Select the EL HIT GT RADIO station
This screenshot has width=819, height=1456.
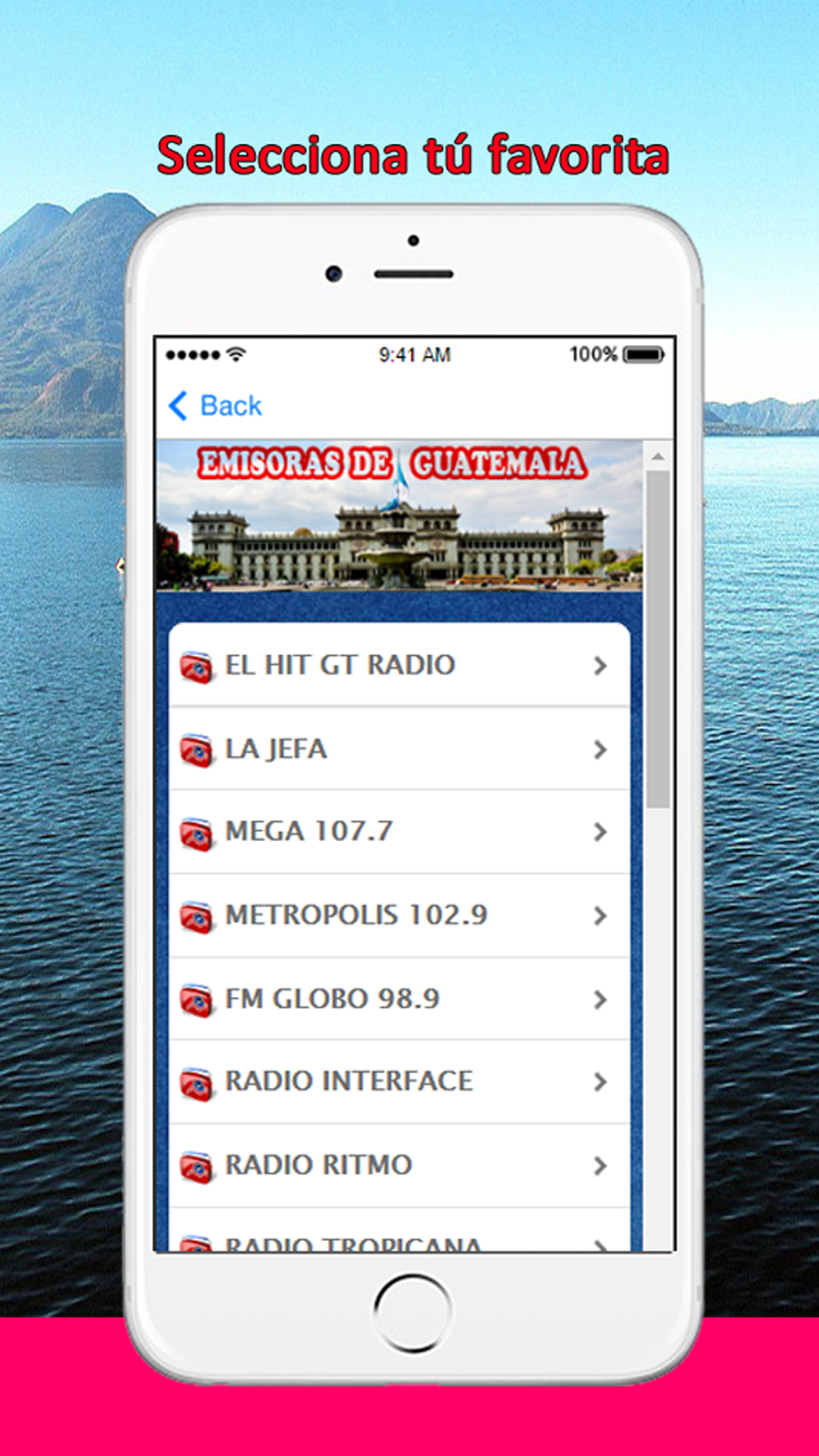(400, 665)
